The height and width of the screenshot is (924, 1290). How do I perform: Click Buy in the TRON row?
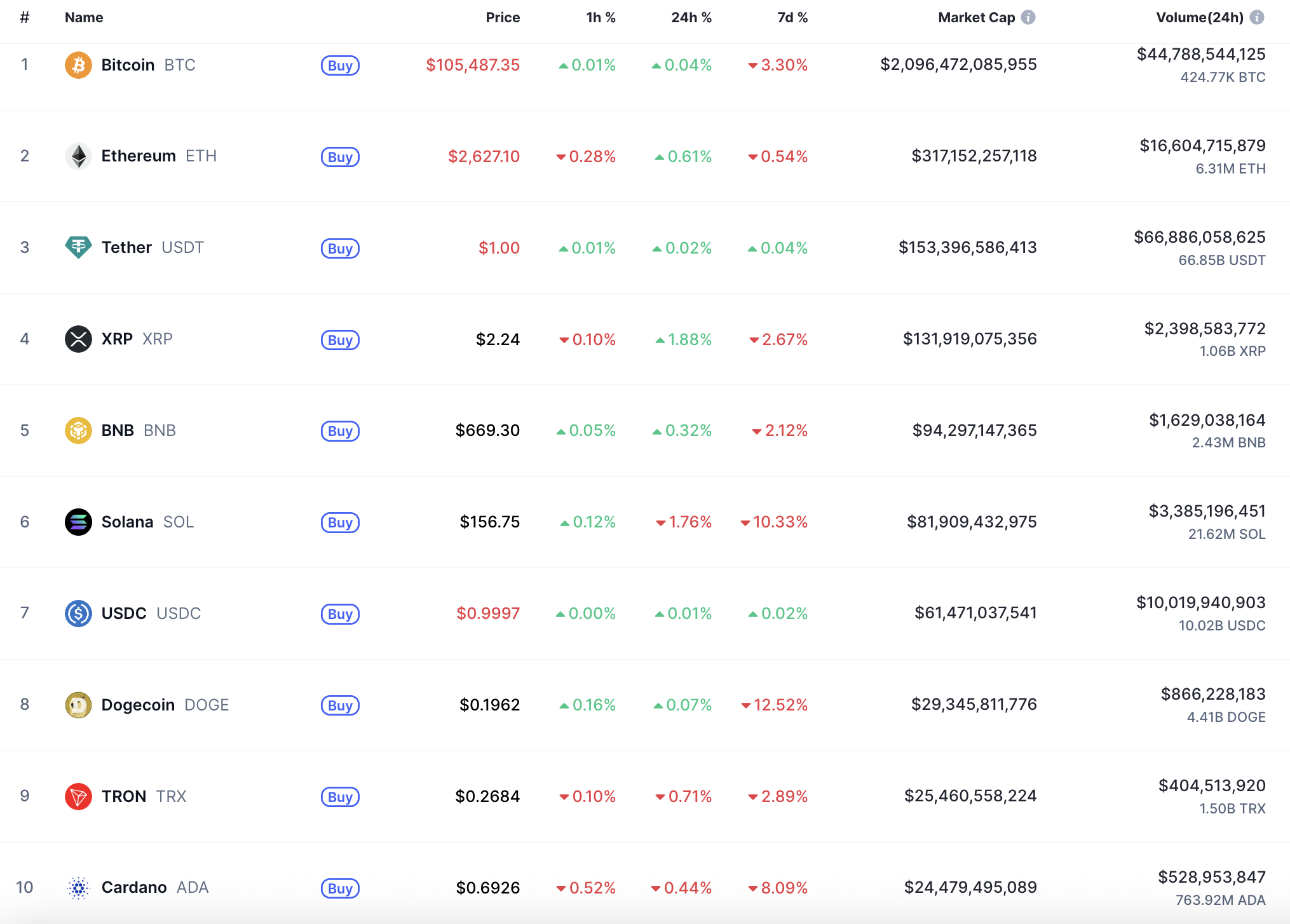(x=340, y=797)
